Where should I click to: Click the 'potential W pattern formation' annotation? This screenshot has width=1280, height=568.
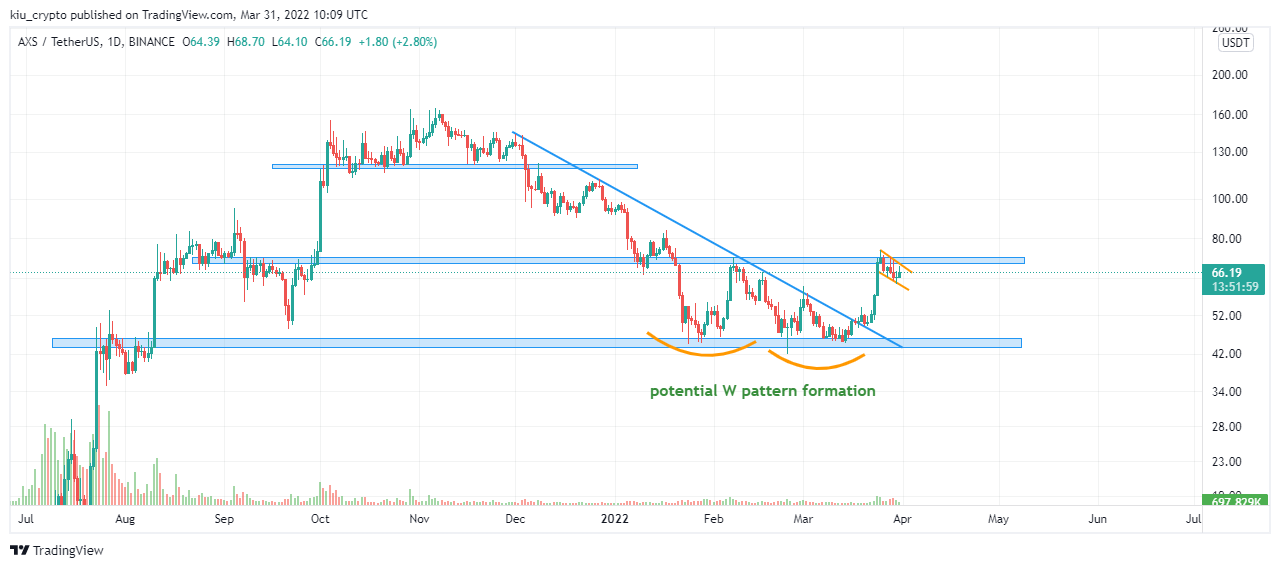click(763, 391)
